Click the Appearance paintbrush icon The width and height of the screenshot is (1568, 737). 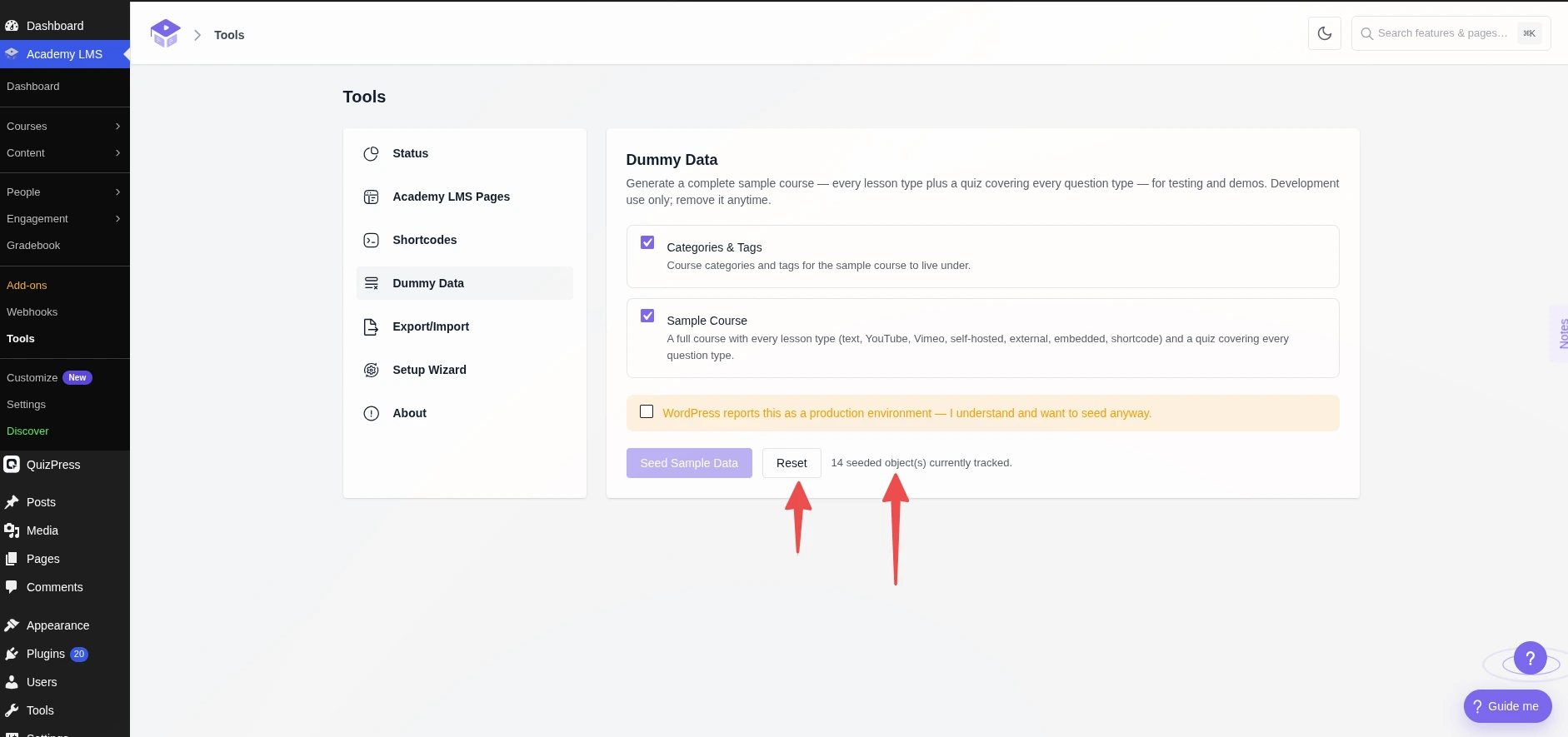pos(12,625)
